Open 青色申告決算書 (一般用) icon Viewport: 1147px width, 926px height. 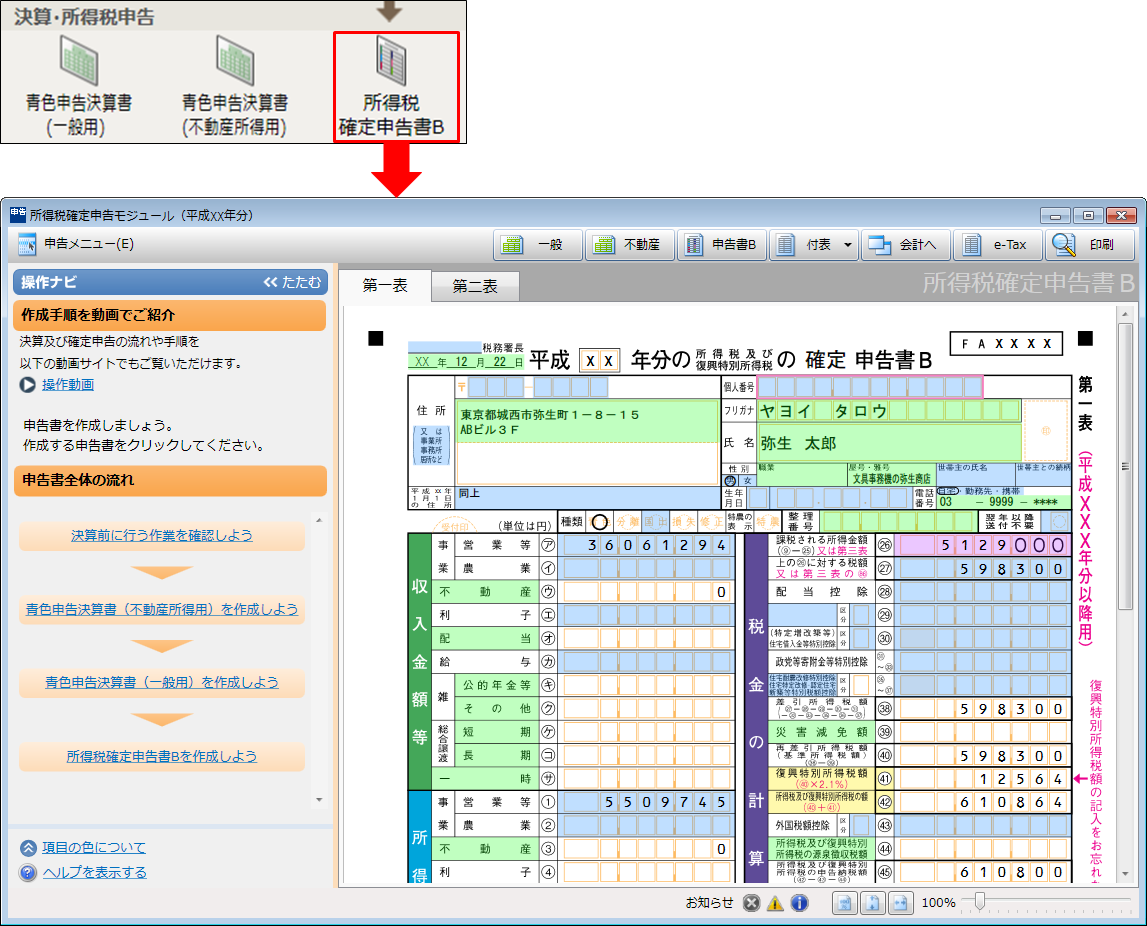click(79, 86)
